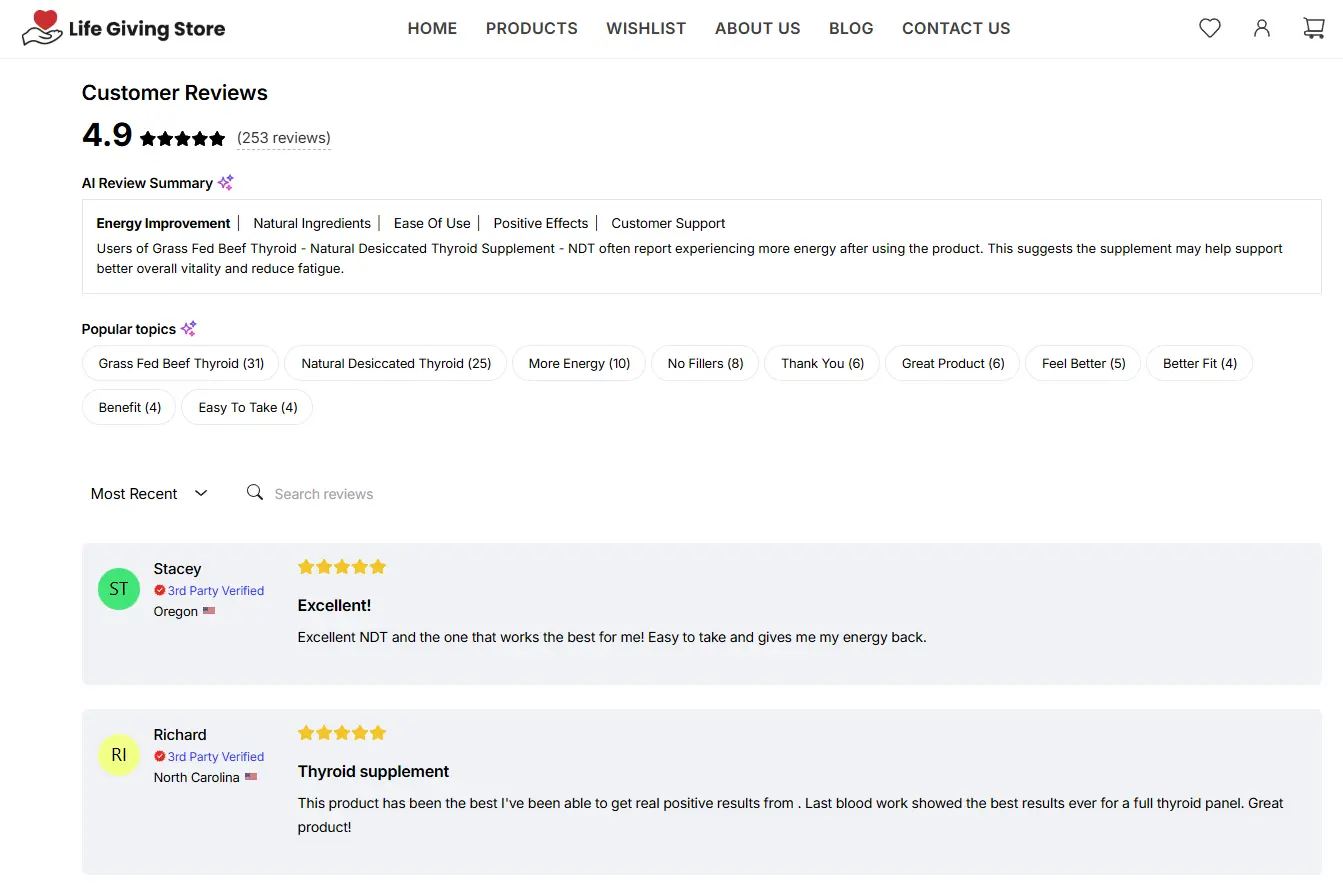Click Richard's RI avatar circle
1343x890 pixels.
[x=119, y=755]
